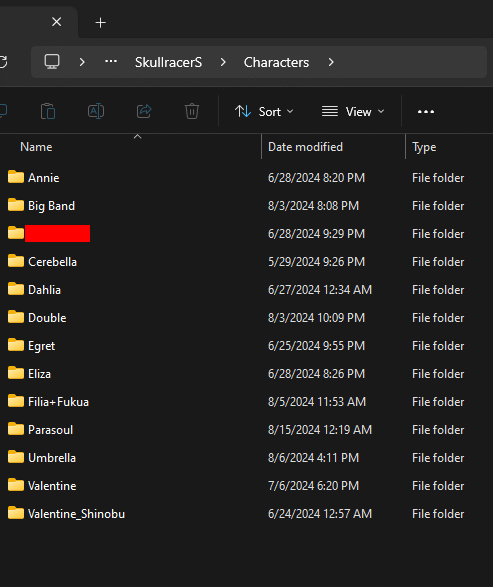Select the Big Band folder

coord(51,206)
